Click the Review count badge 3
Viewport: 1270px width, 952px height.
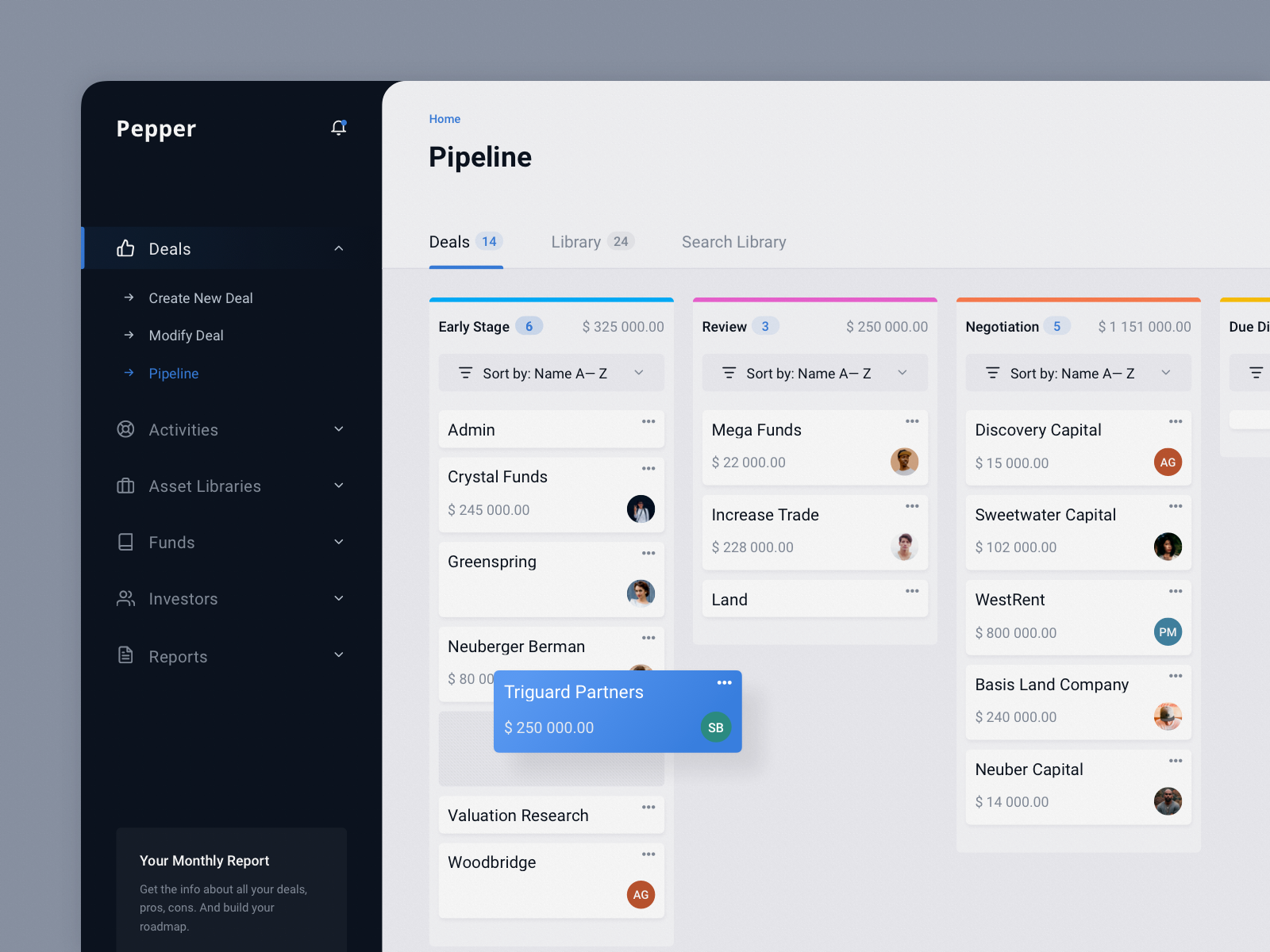pos(765,326)
